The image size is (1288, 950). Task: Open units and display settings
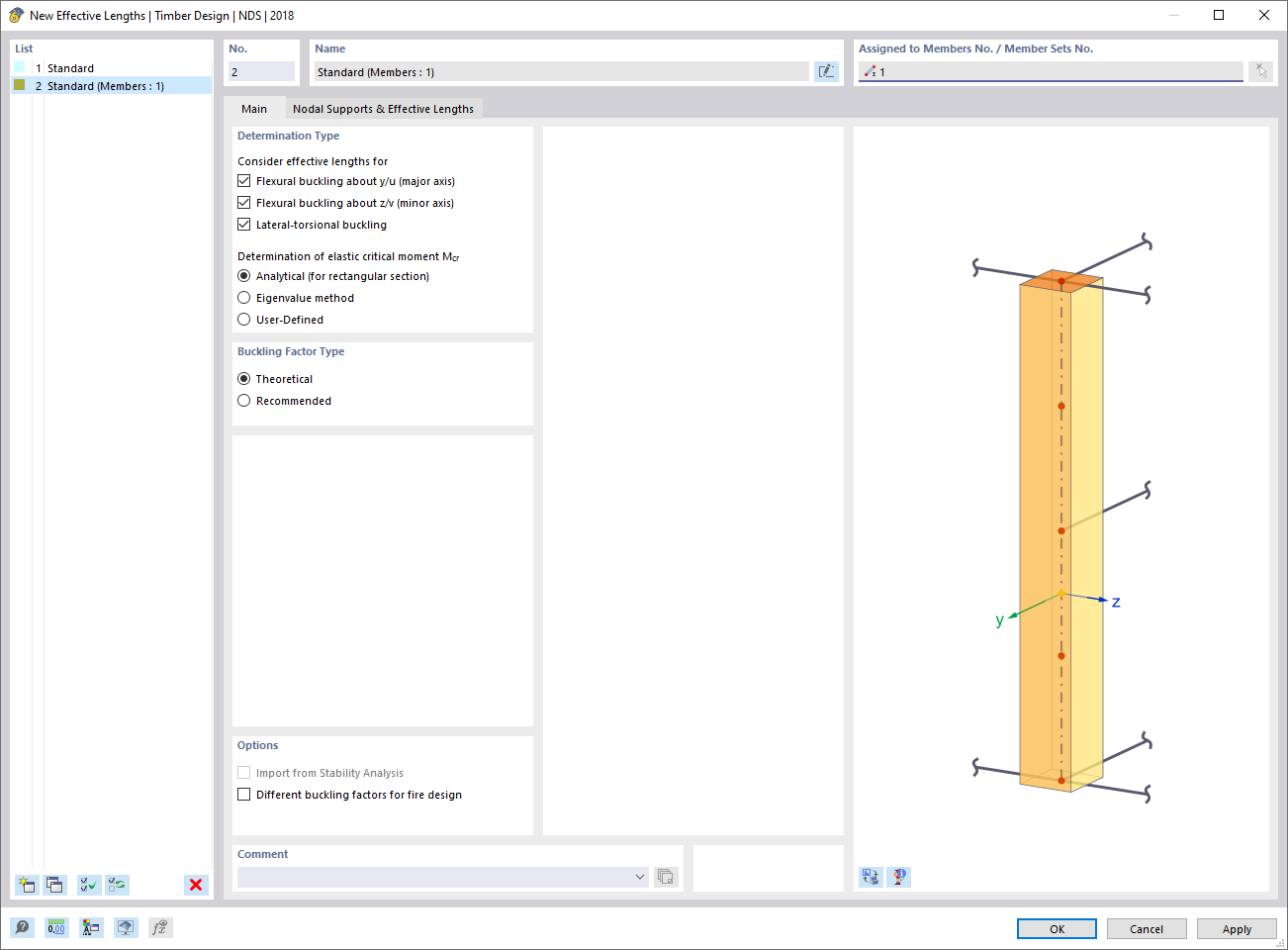pos(90,927)
